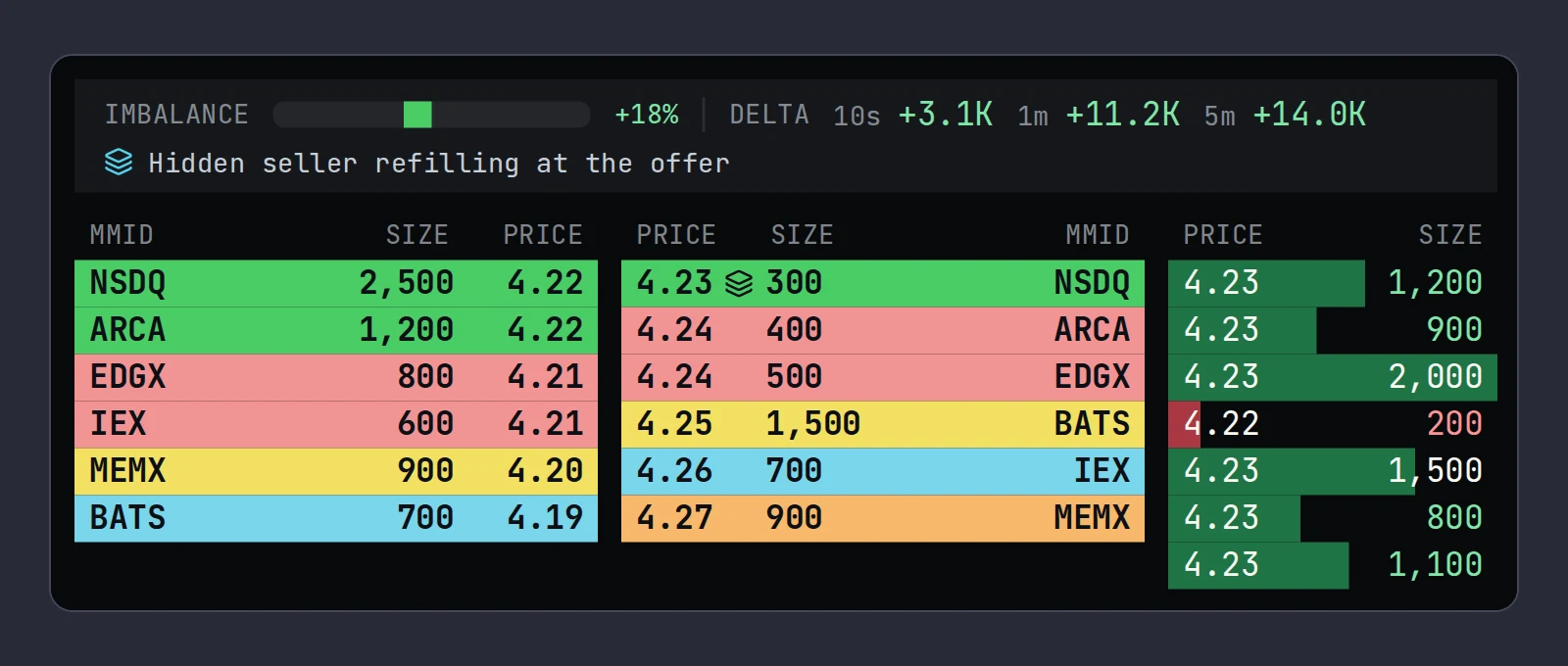Select the NSDQ ask row at 4.23
The width and height of the screenshot is (1568, 666).
(883, 283)
